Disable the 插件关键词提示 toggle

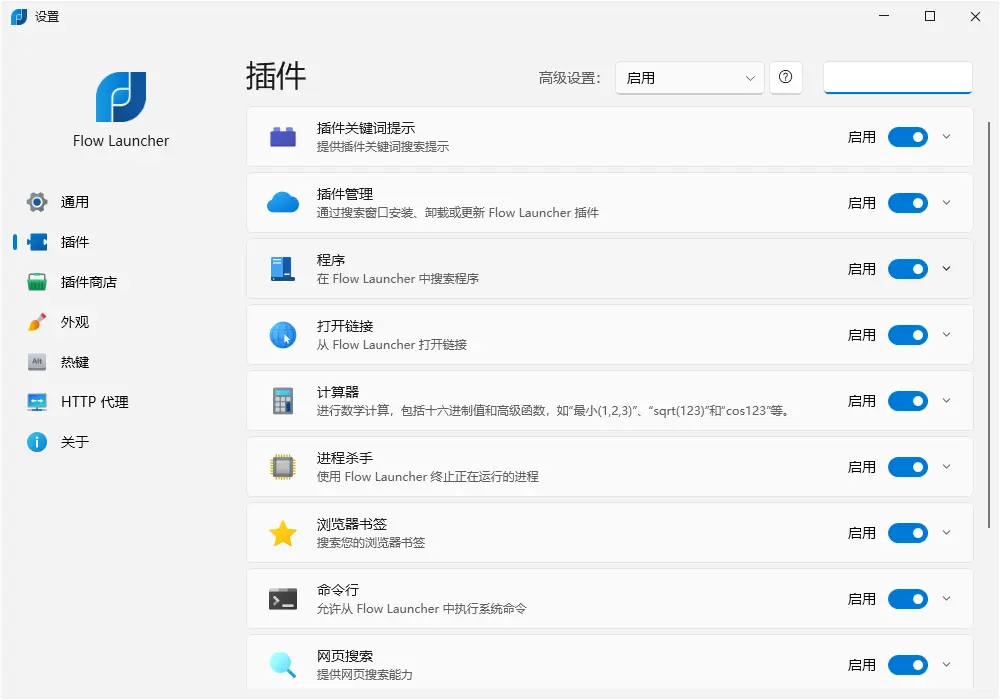coord(908,137)
